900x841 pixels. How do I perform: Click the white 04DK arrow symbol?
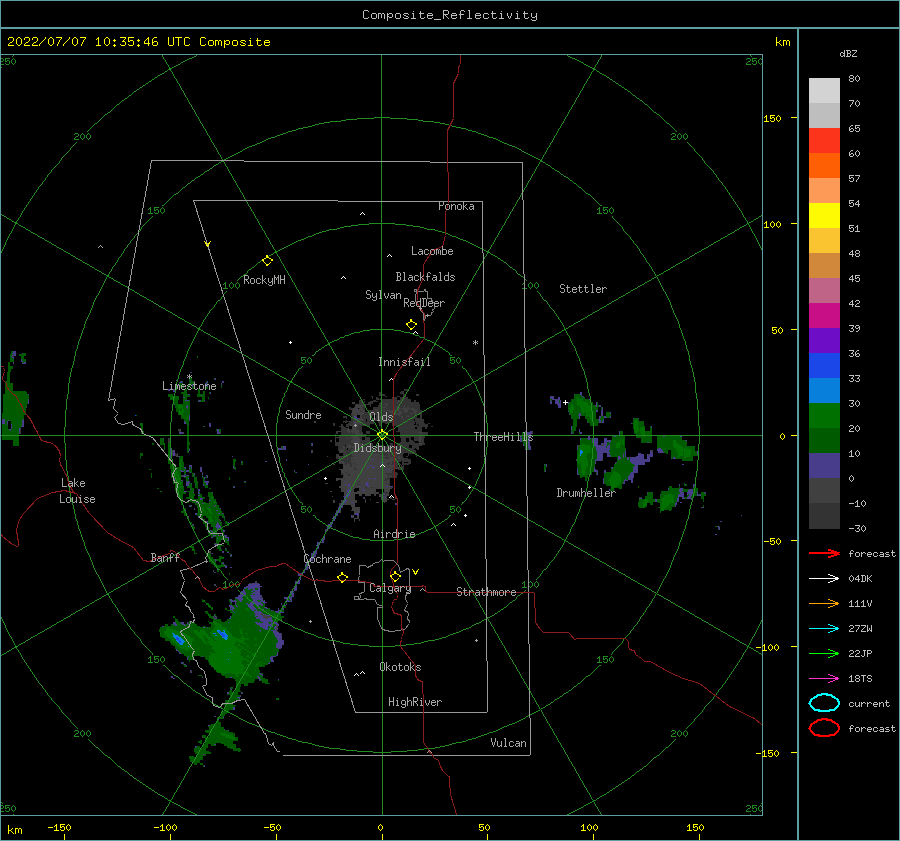pos(824,578)
